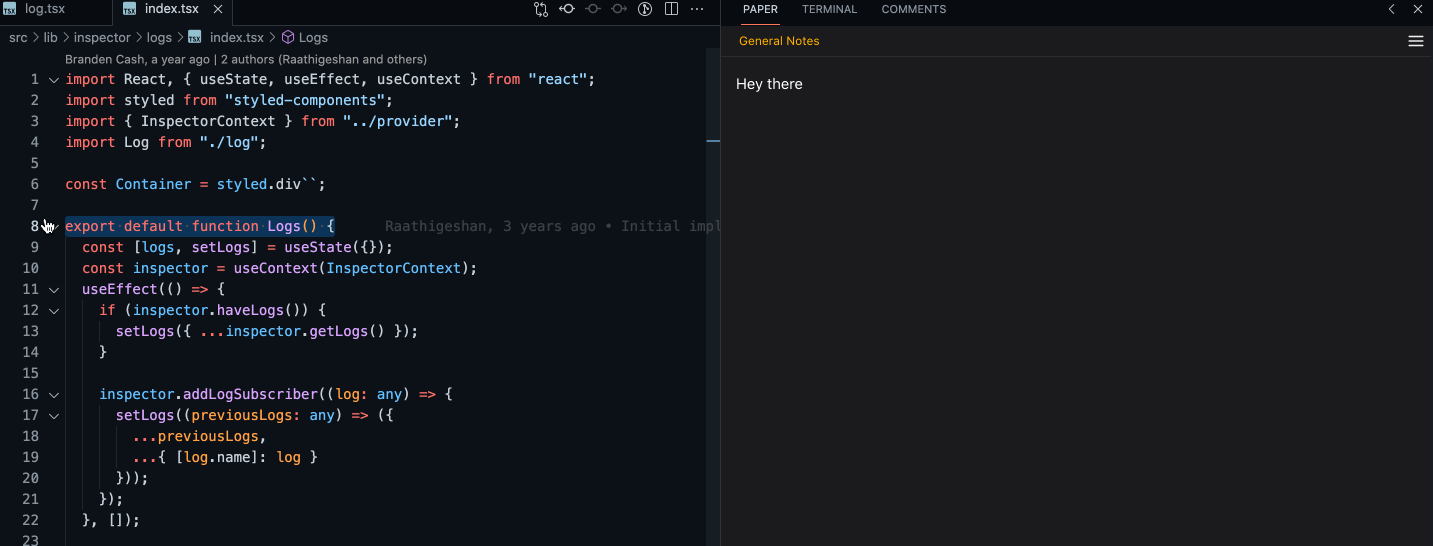1433x546 pixels.
Task: Close the side panel with the X
Action: [1417, 9]
